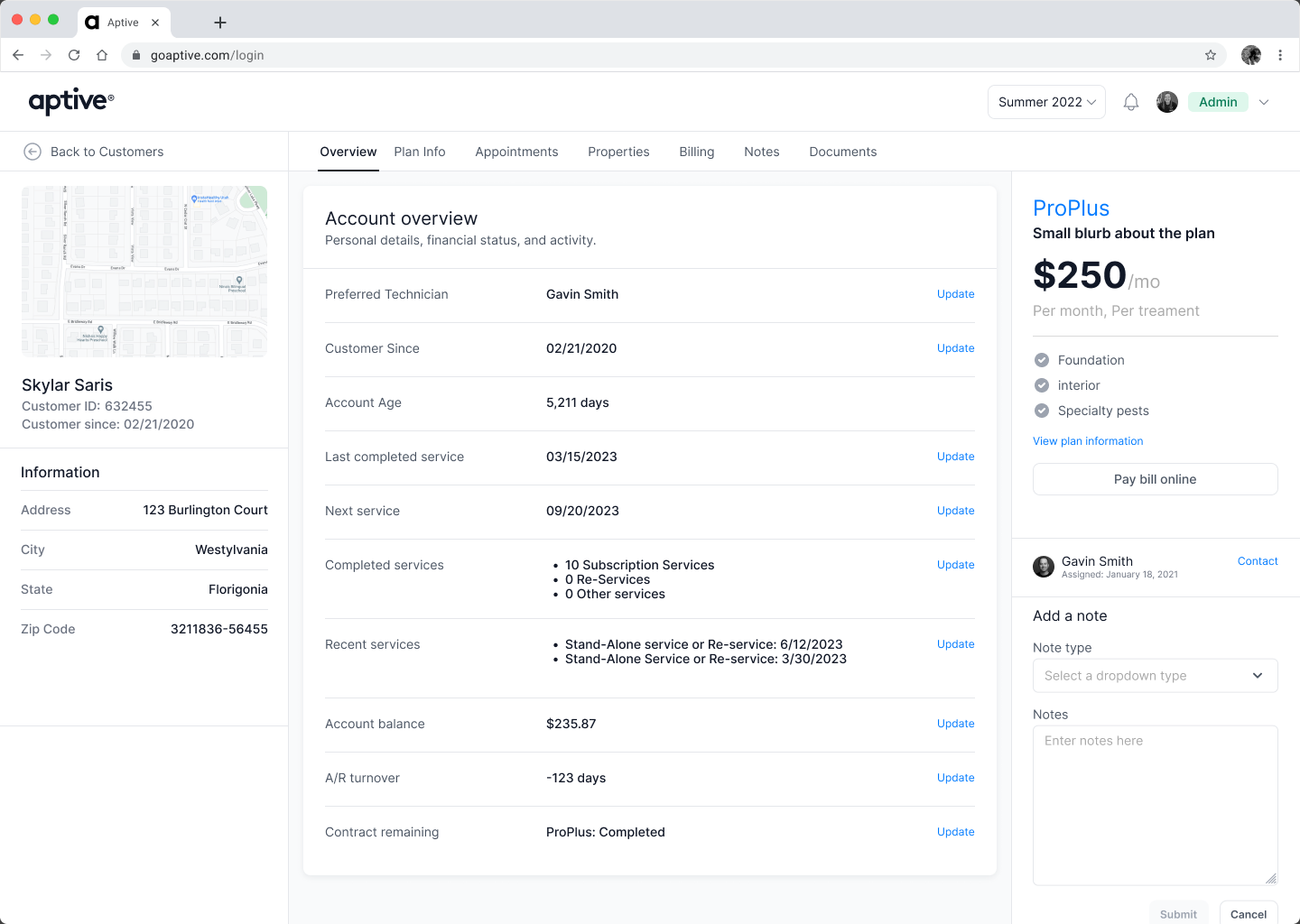
Task: Click the notification bell icon
Action: [1131, 102]
